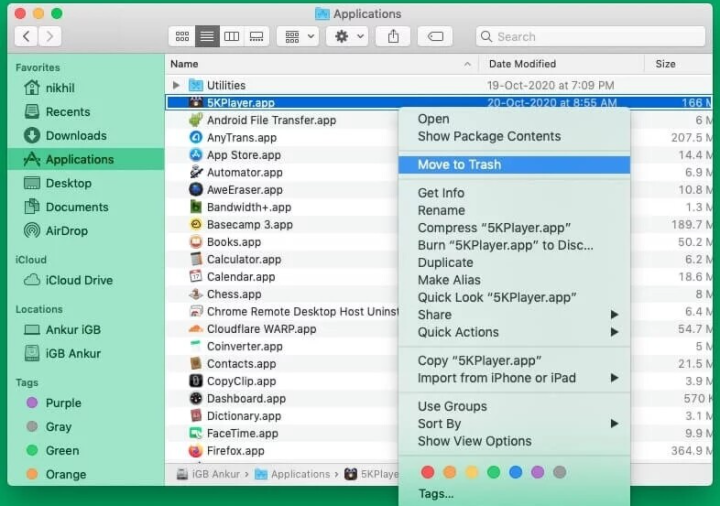721x506 pixels.
Task: Select the Green tag in sidebar
Action: click(86, 451)
